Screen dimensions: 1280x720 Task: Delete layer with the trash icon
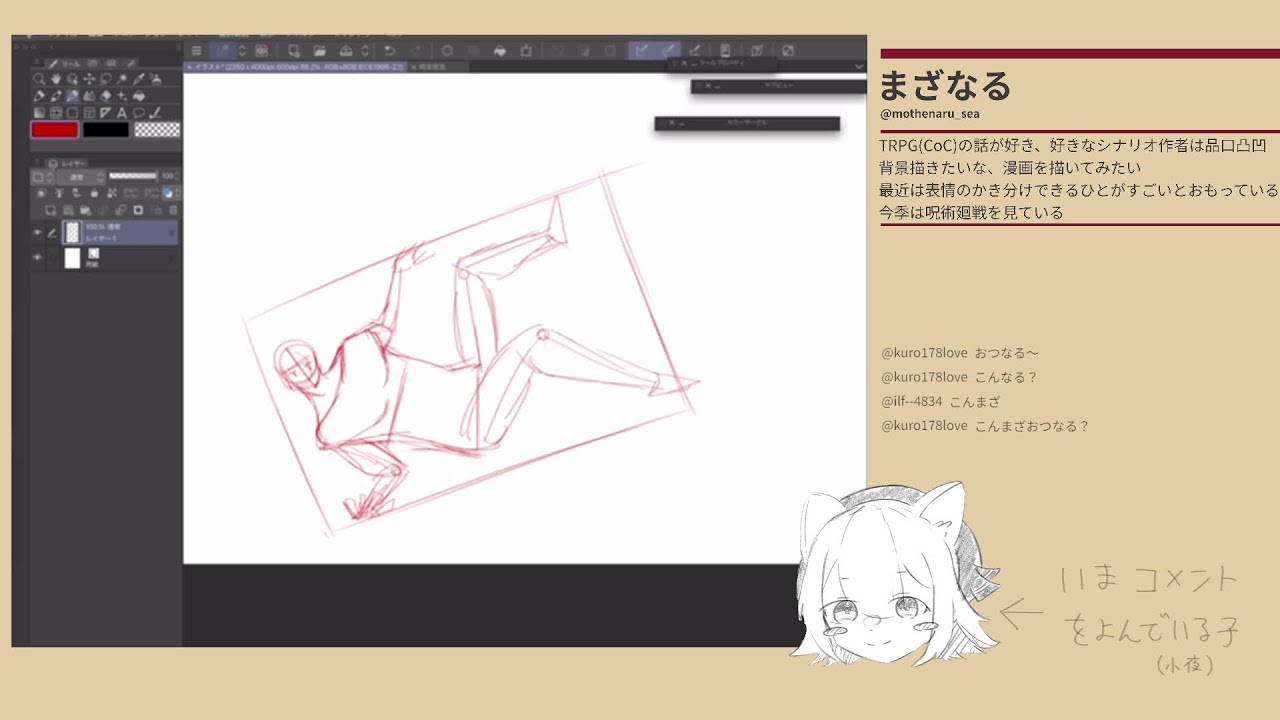pos(173,210)
